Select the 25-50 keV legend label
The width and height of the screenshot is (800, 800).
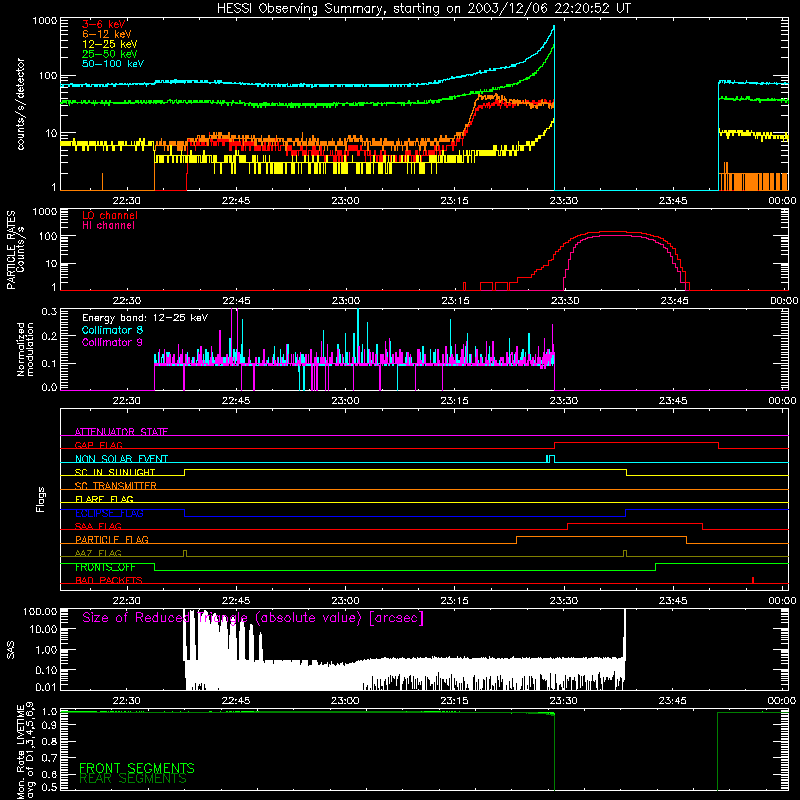pyautogui.click(x=110, y=54)
